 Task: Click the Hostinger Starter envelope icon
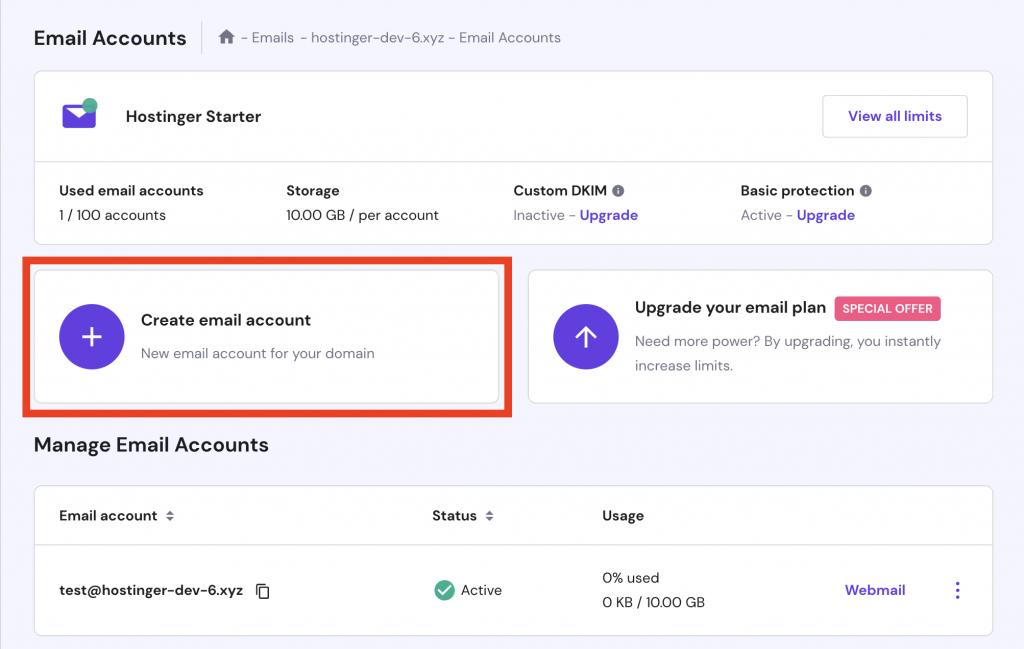pos(79,115)
